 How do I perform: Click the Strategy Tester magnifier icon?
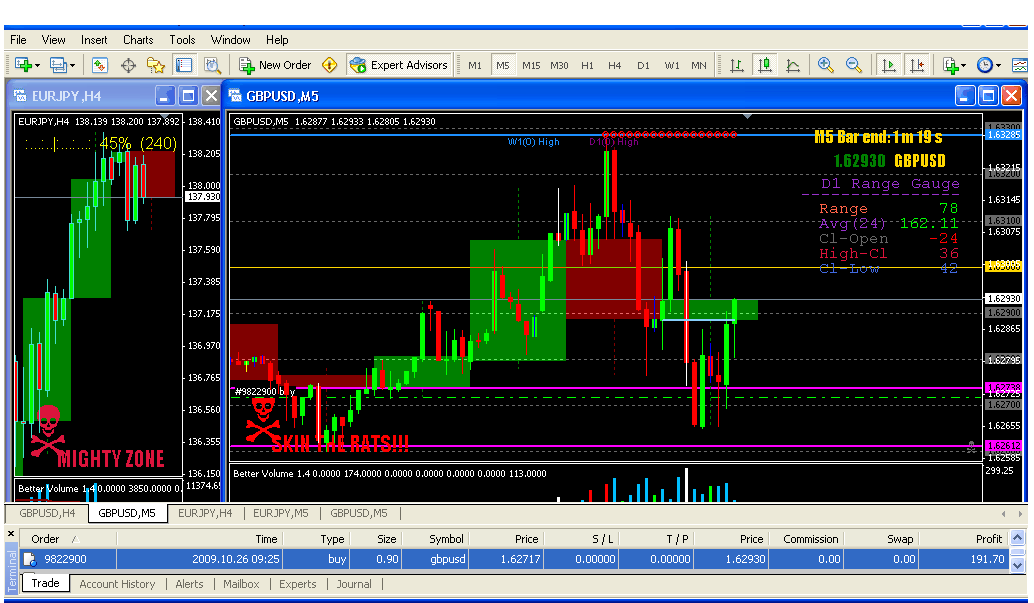pyautogui.click(x=212, y=65)
